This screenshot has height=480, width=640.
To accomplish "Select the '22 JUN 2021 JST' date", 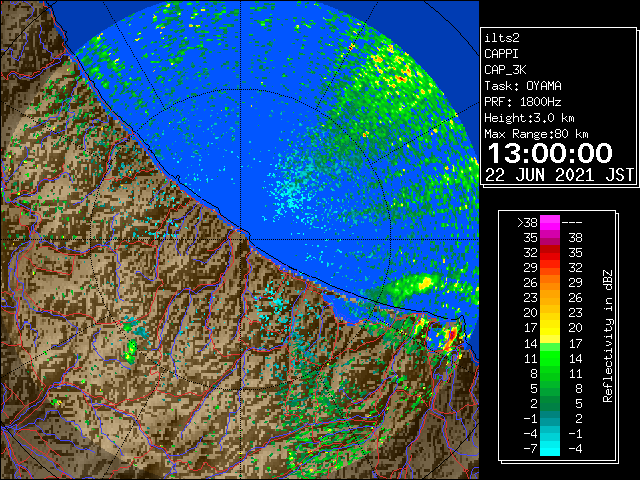I will point(559,175).
